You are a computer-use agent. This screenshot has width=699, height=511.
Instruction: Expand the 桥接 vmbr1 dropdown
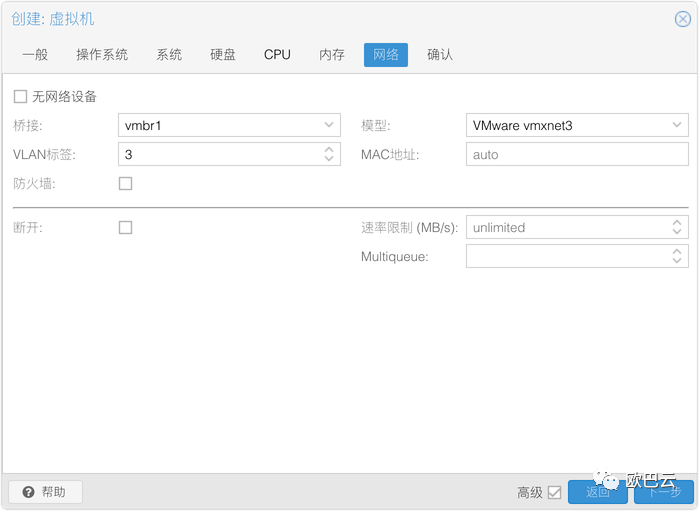tap(329, 125)
